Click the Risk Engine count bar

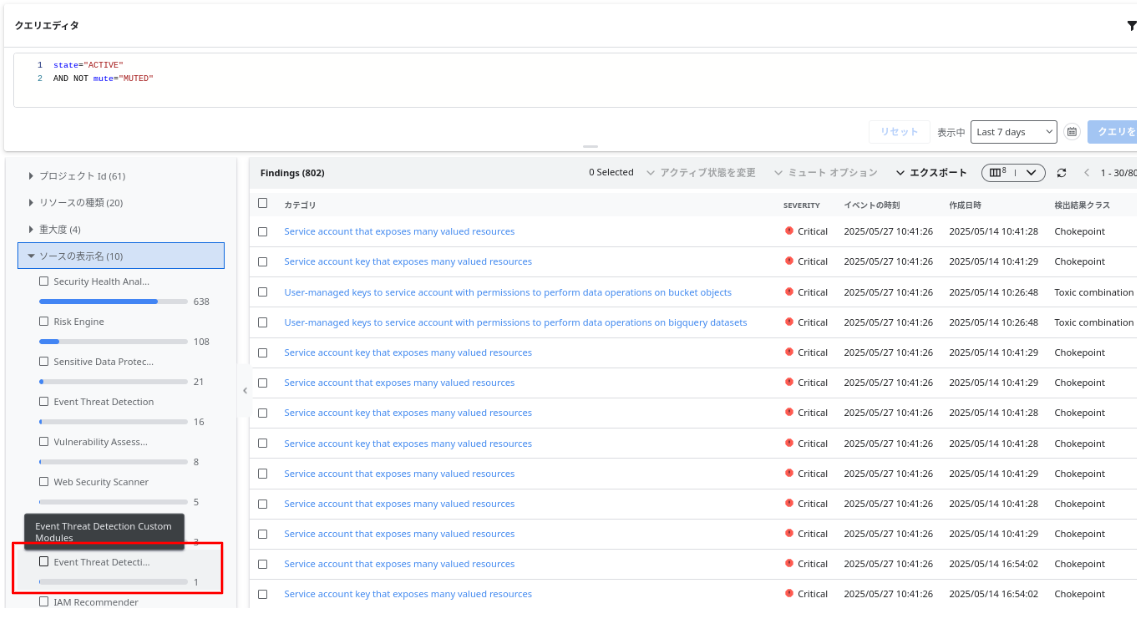point(113,341)
